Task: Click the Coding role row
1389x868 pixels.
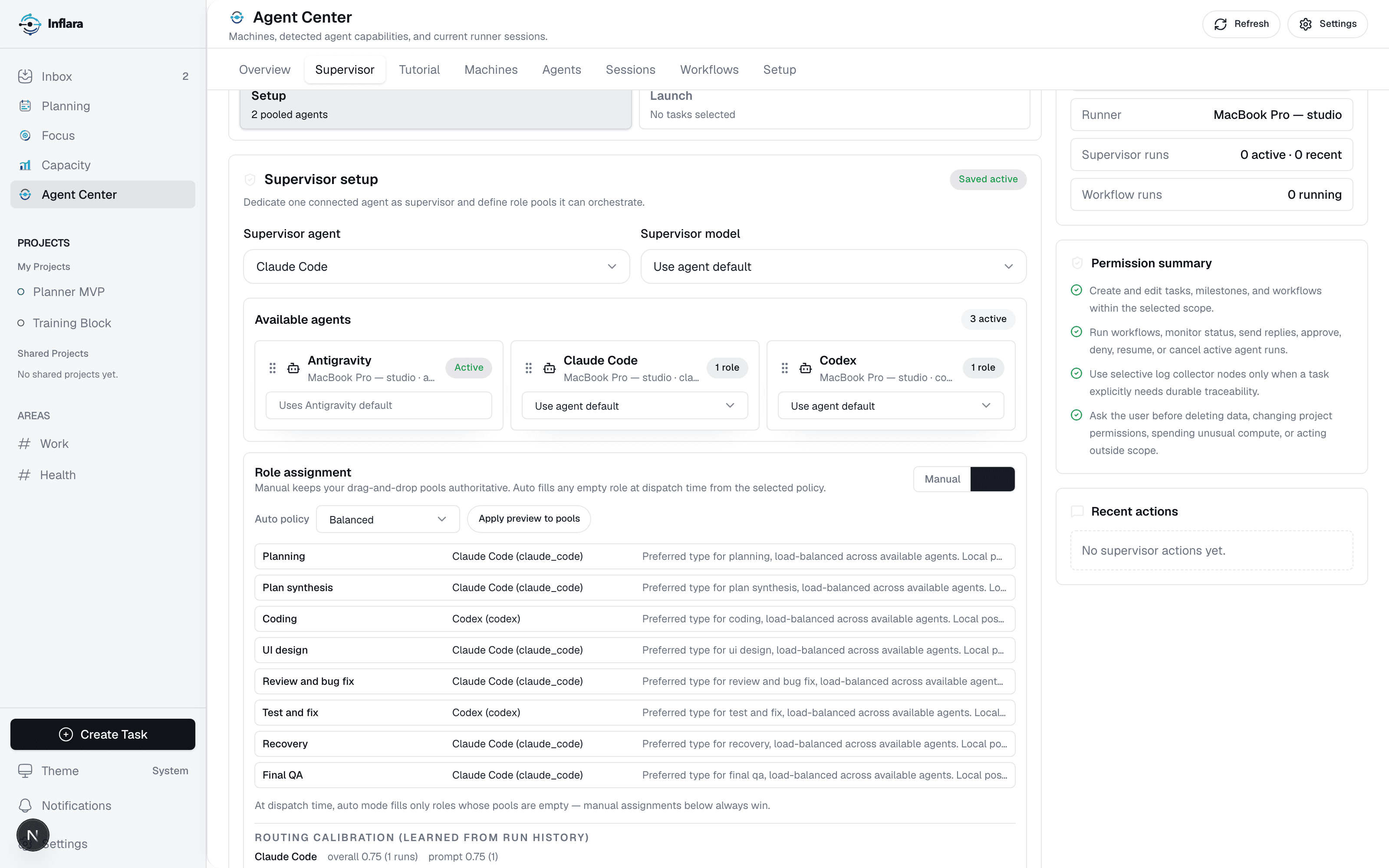Action: pos(635,619)
